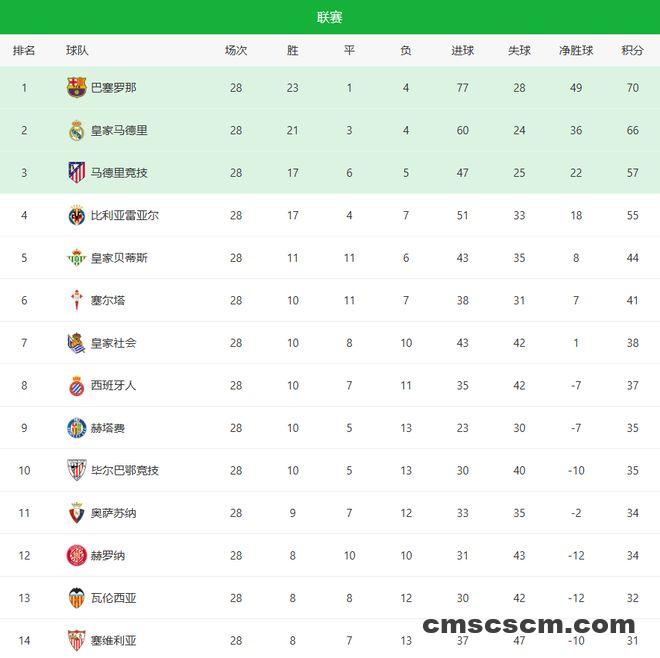Click the Barcelona club crest icon
660x658 pixels.
76,88
